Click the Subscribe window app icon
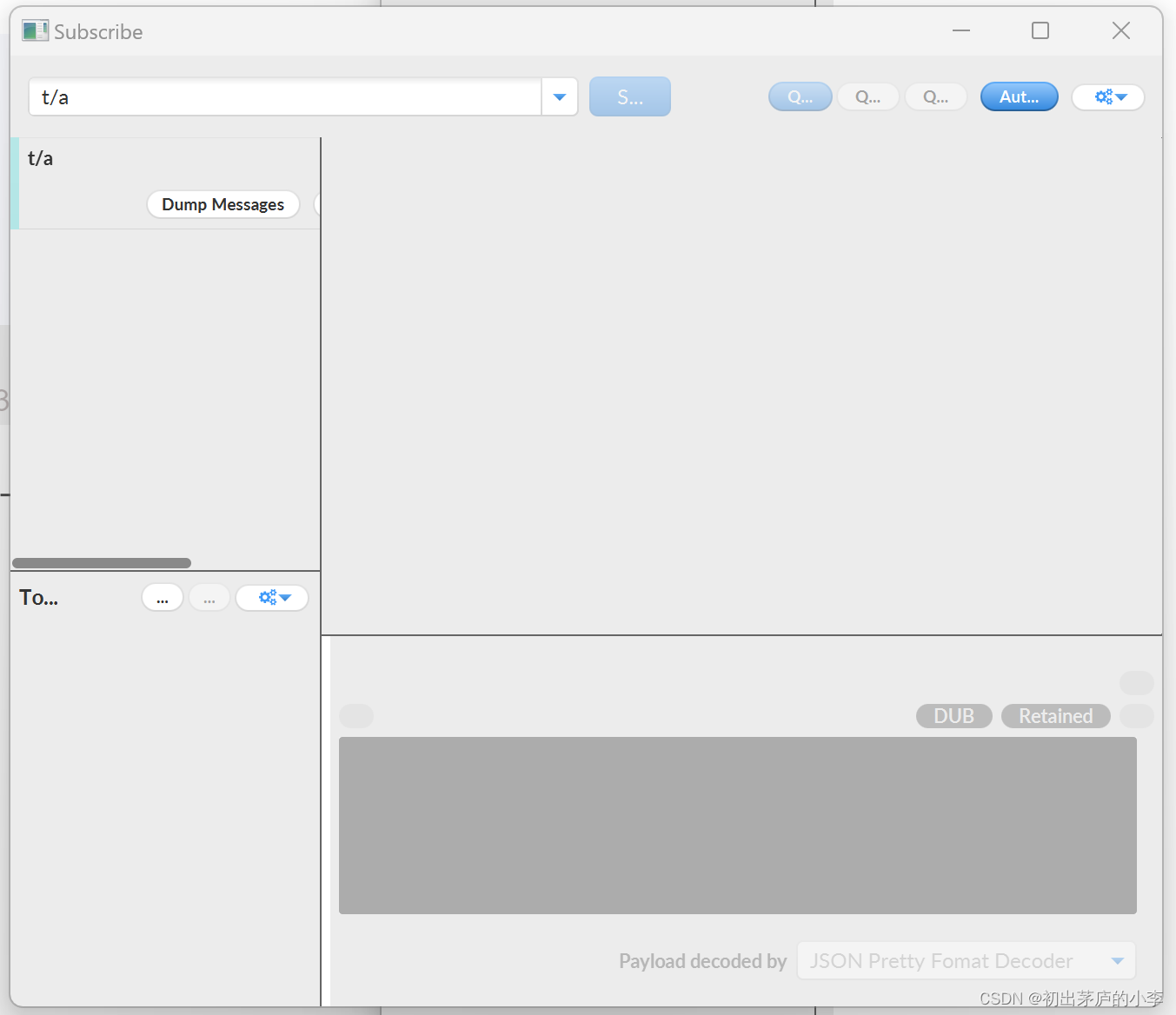The width and height of the screenshot is (1176, 1015). [x=35, y=31]
